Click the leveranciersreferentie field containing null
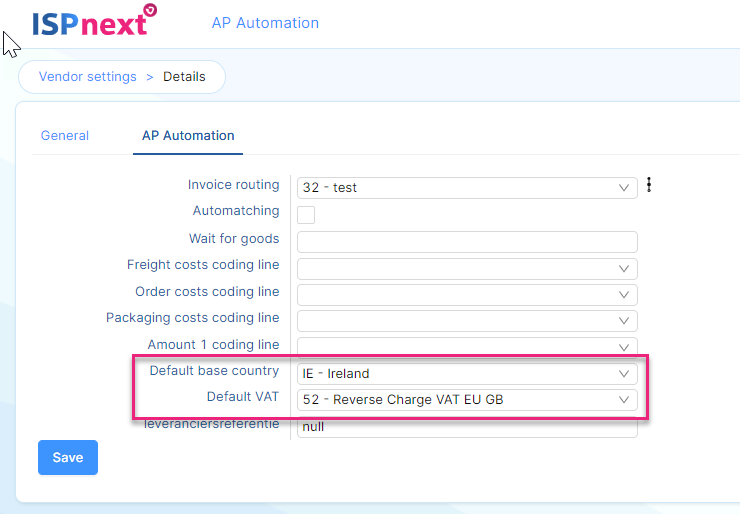 pyautogui.click(x=467, y=427)
